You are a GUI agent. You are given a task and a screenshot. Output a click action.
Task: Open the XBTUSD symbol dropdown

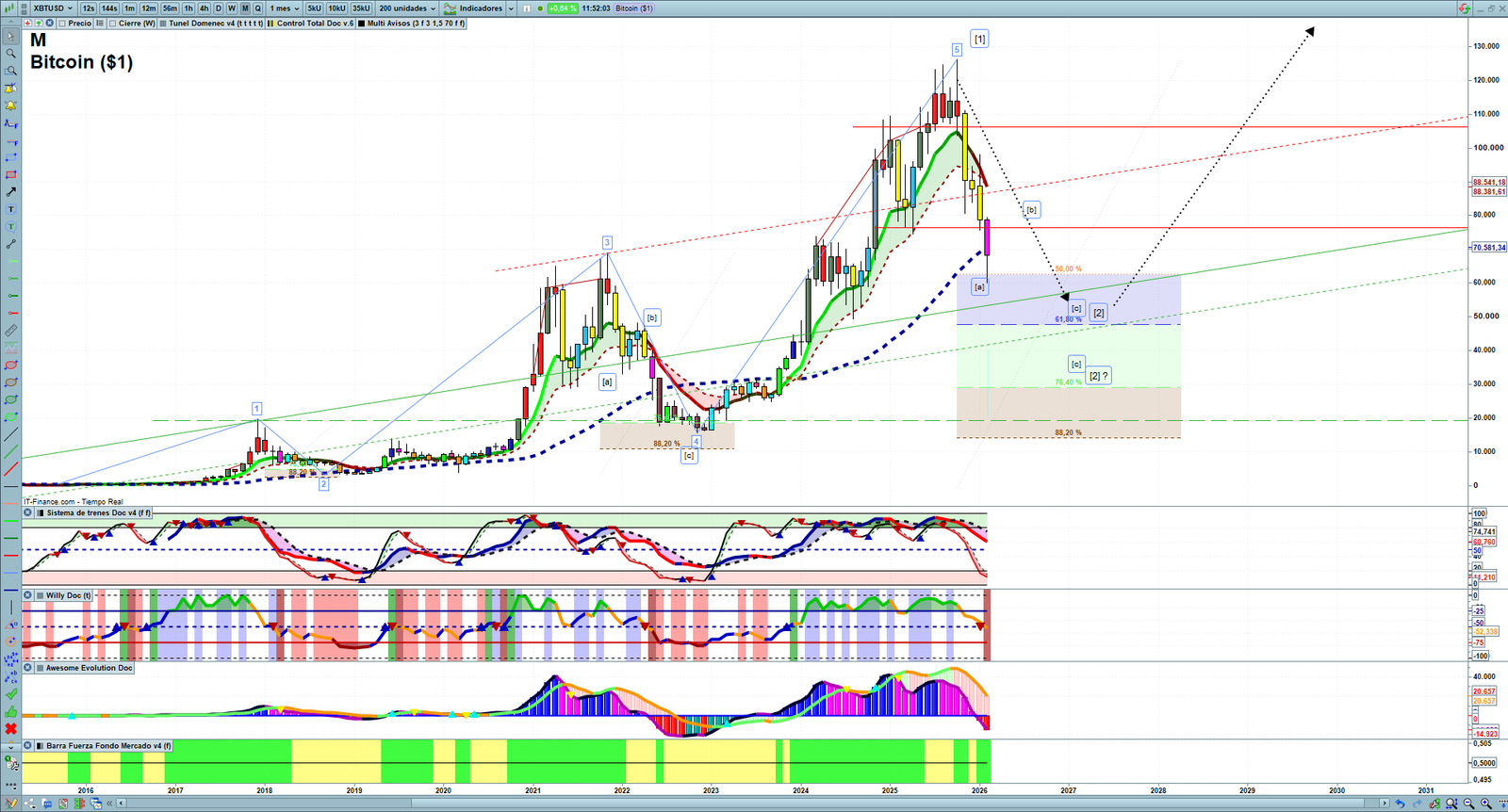53,8
